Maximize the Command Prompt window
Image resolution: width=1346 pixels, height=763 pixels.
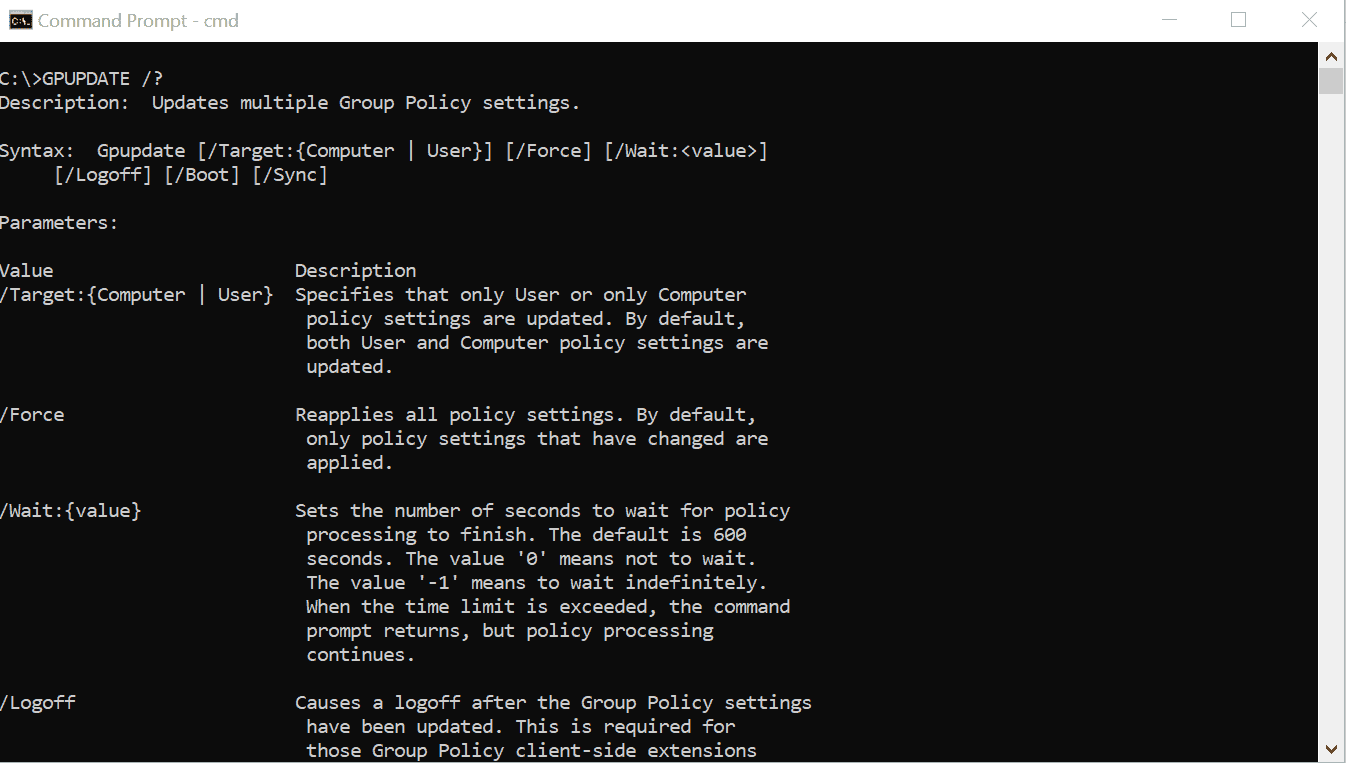click(1238, 20)
